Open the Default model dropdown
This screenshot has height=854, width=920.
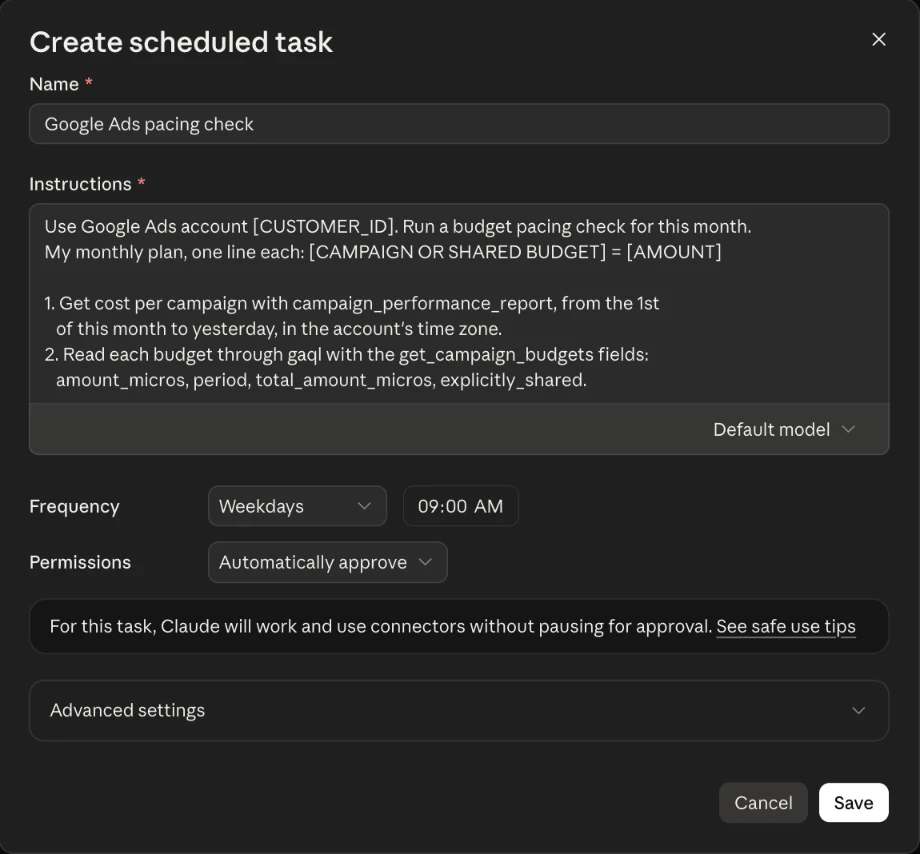[783, 429]
